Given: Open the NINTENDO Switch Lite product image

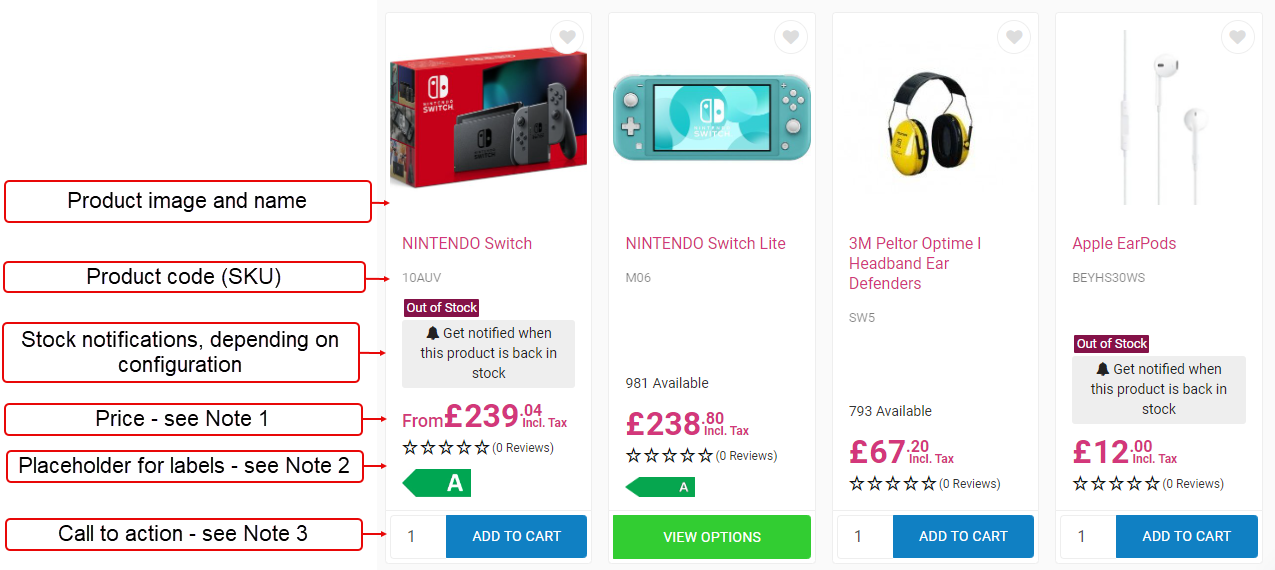Looking at the screenshot, I should 712,117.
